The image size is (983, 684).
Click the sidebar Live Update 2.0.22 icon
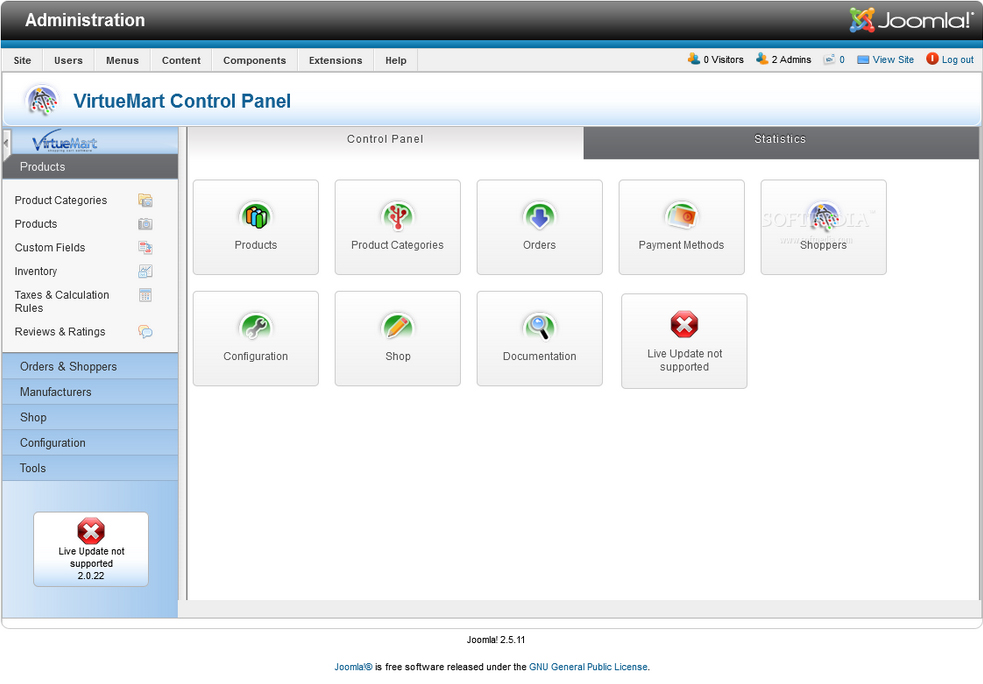(x=91, y=531)
